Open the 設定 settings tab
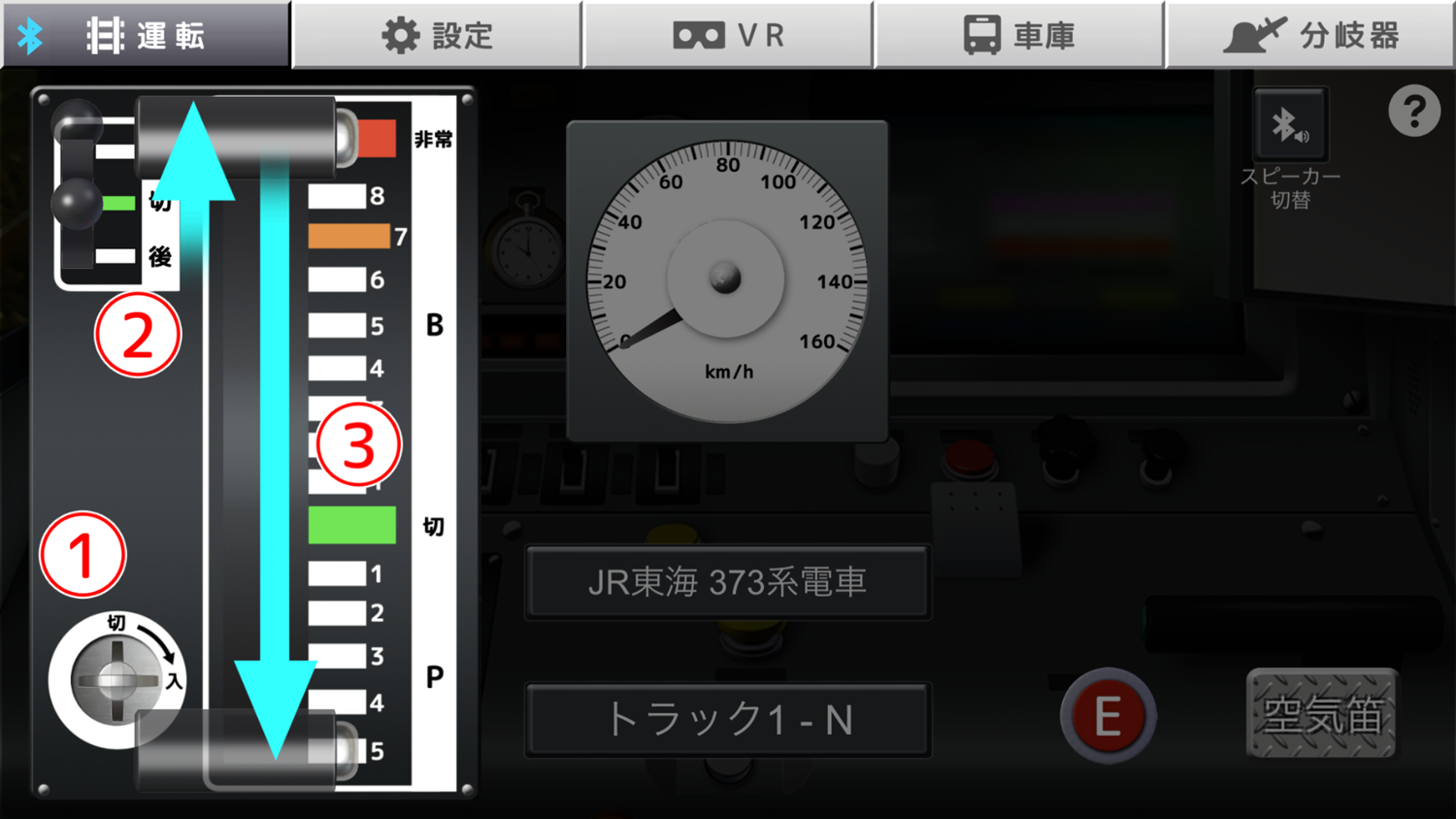The image size is (1456, 819). [x=437, y=35]
